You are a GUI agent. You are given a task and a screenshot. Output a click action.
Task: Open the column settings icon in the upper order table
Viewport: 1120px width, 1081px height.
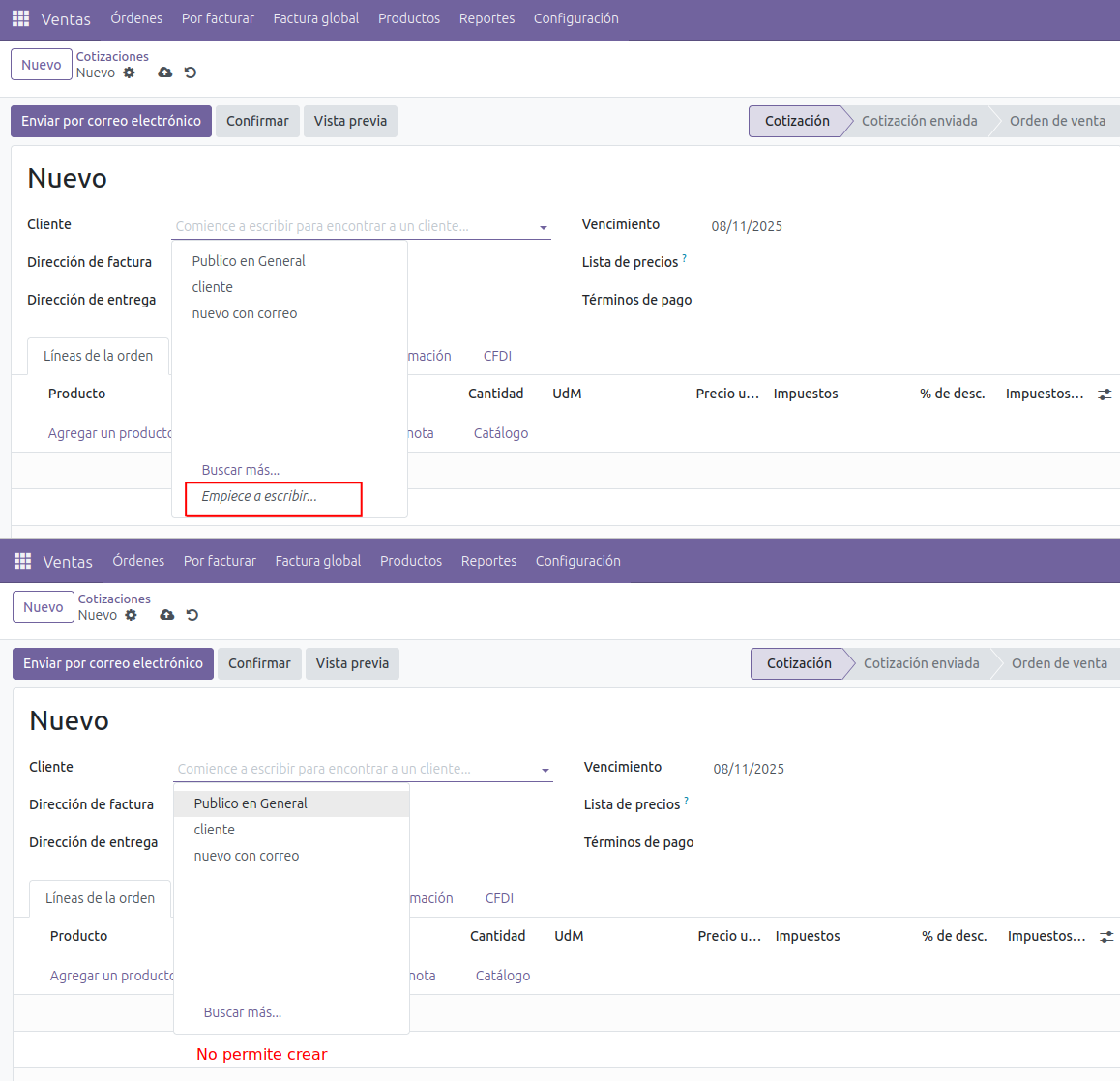1105,394
